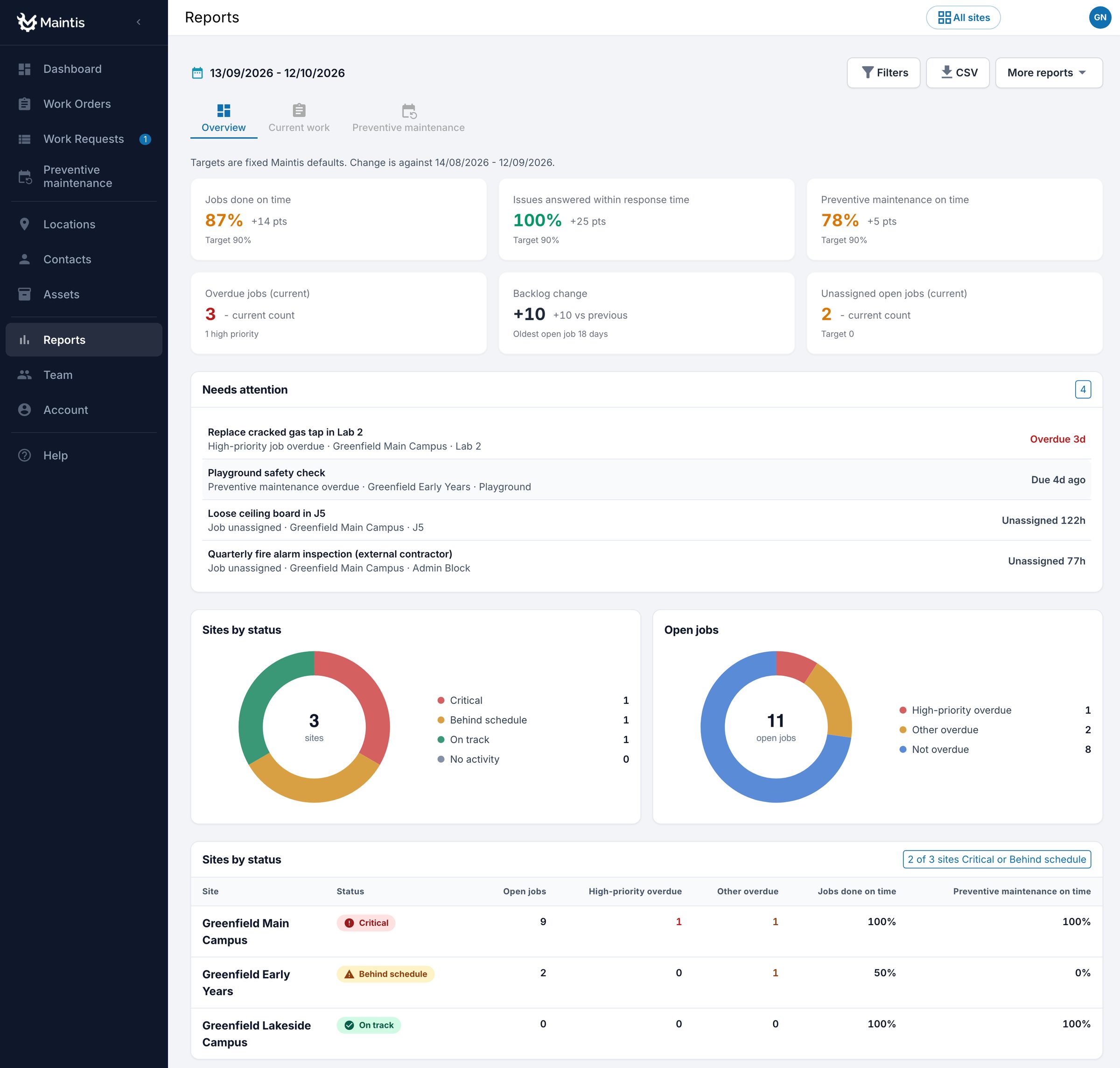Screen dimensions: 1120x1068
Task: Open the Team page
Action: (x=84, y=375)
